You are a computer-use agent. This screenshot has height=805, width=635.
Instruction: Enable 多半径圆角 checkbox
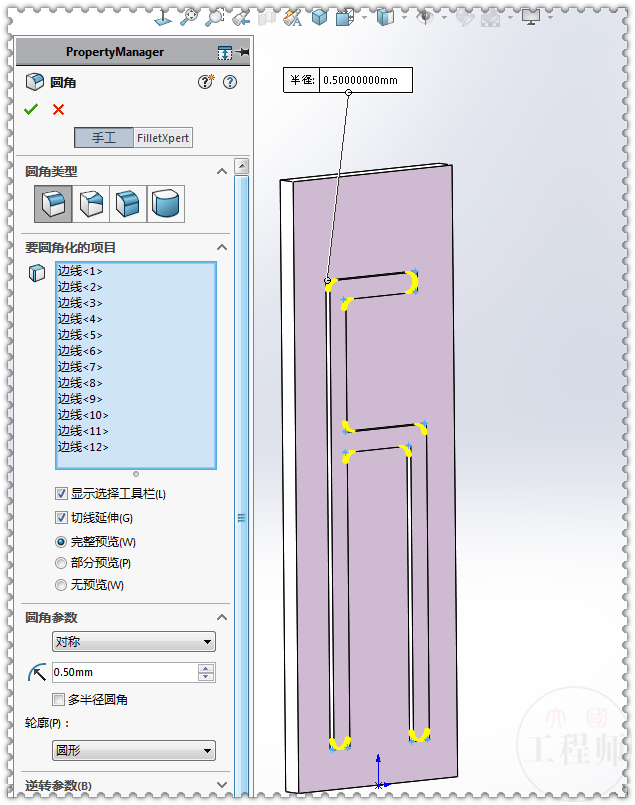(59, 699)
